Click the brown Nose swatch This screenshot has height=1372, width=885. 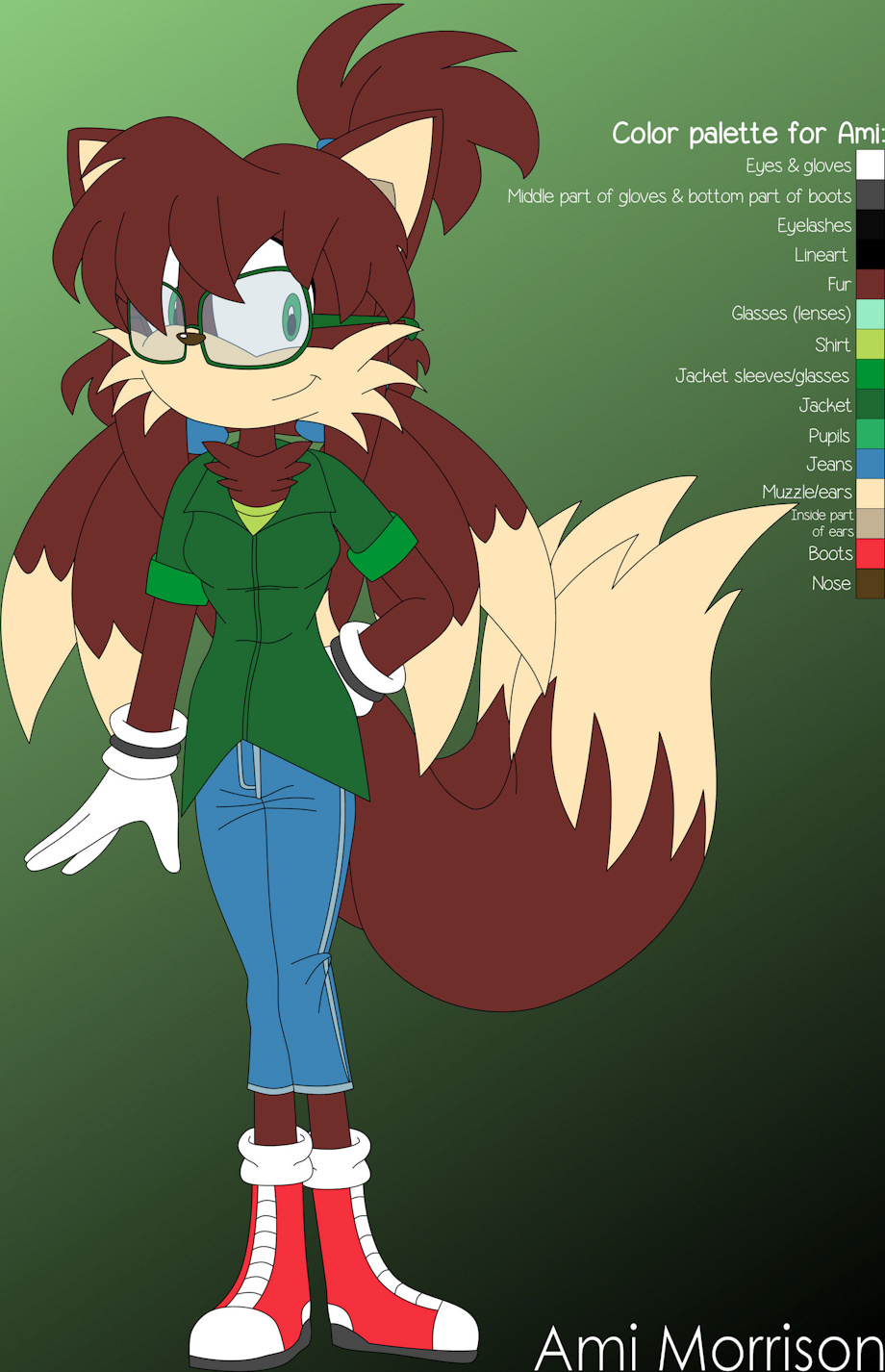click(x=871, y=583)
